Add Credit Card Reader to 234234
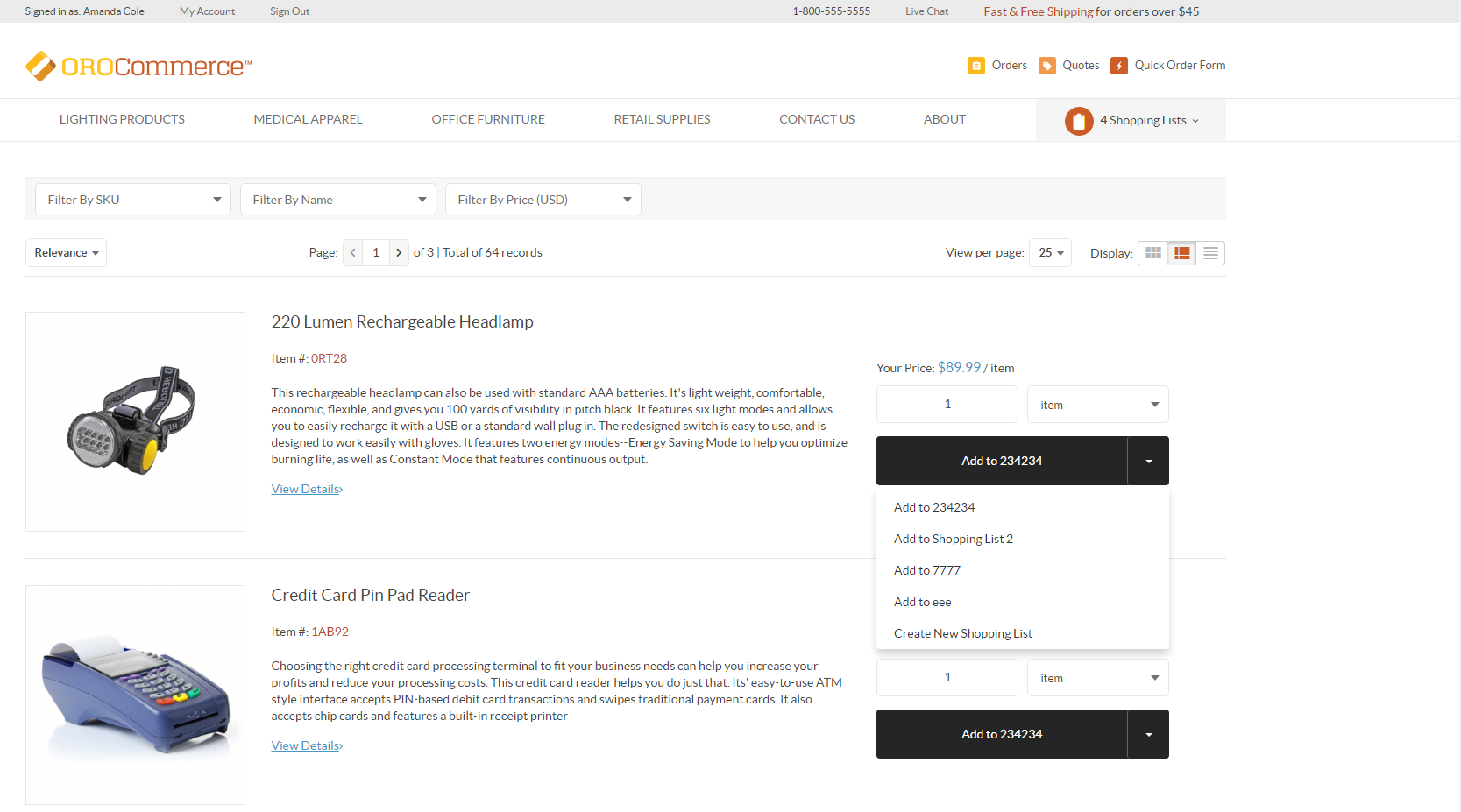The width and height of the screenshot is (1461, 812). (x=1002, y=734)
